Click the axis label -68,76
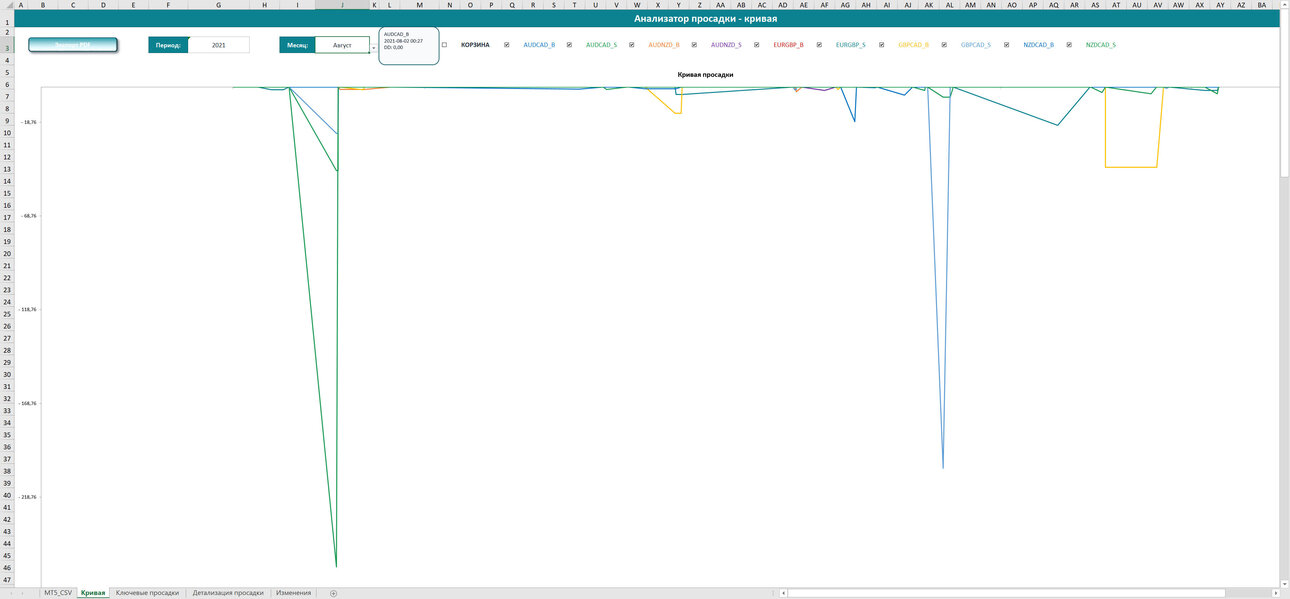 (27, 216)
